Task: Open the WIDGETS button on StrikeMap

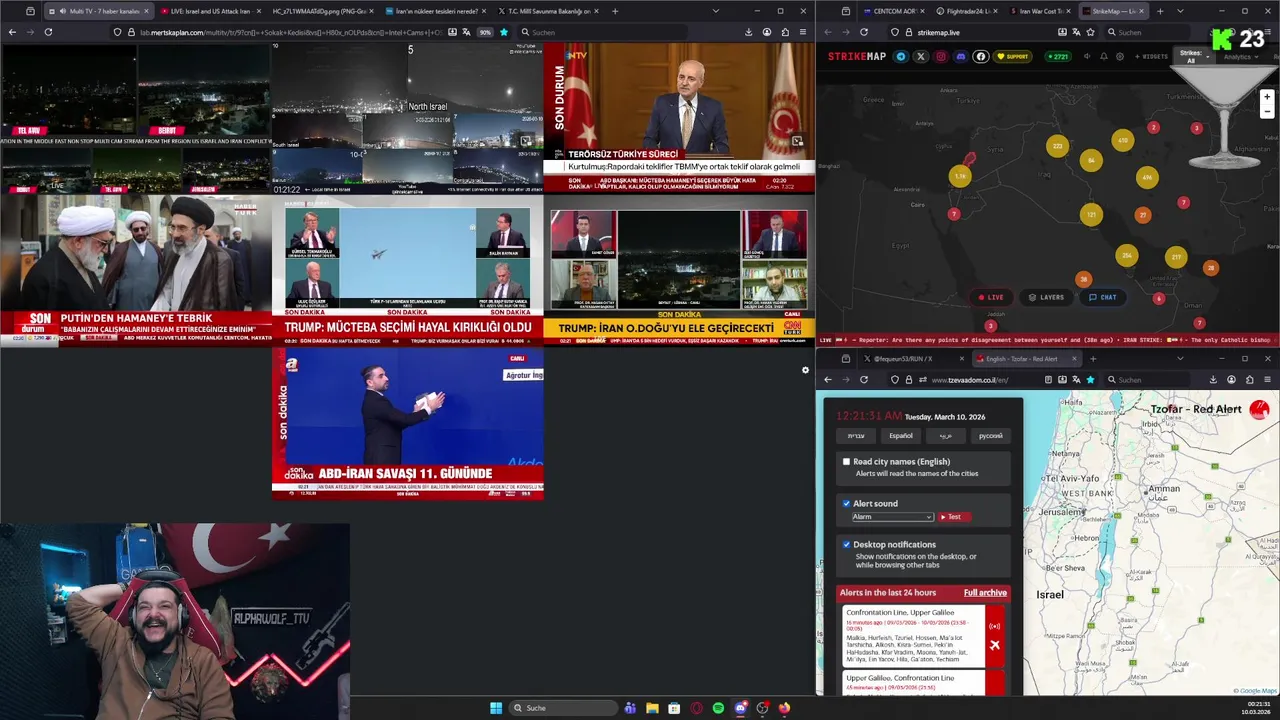Action: (x=1150, y=57)
